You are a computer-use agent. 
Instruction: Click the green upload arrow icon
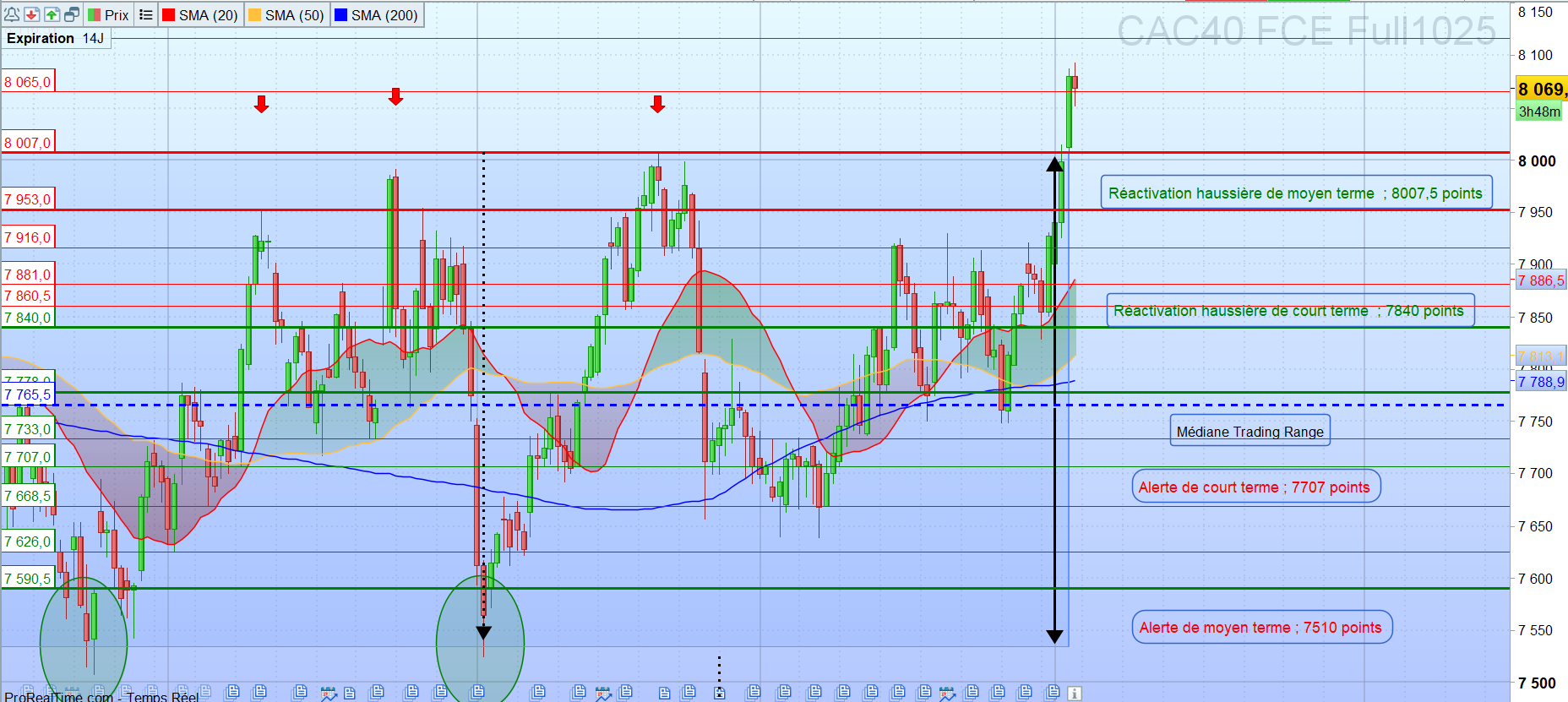[52, 14]
